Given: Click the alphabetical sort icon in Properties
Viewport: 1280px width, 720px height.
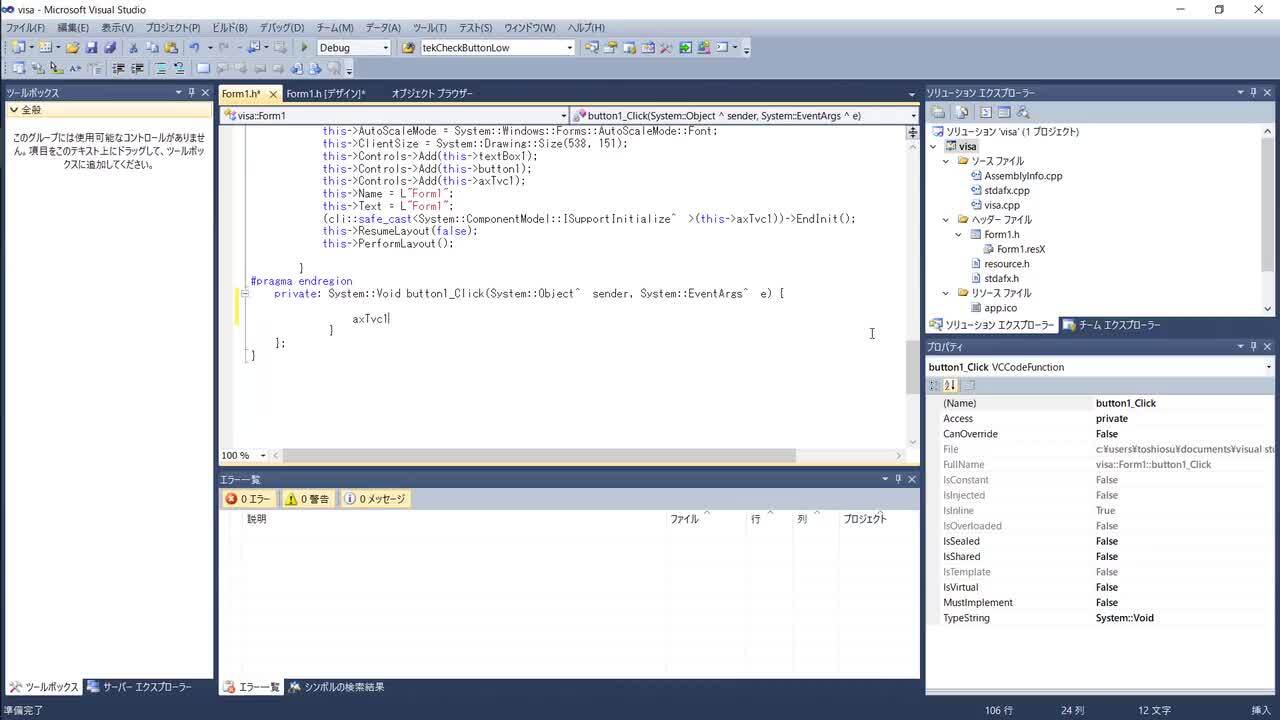Looking at the screenshot, I should point(950,385).
